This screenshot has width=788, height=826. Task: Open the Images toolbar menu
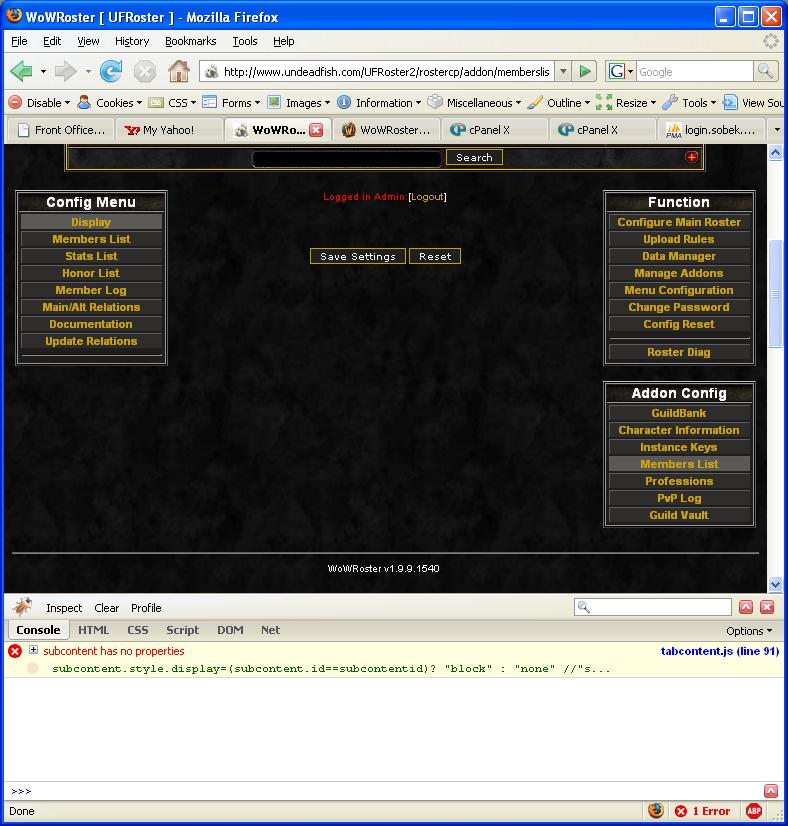299,103
